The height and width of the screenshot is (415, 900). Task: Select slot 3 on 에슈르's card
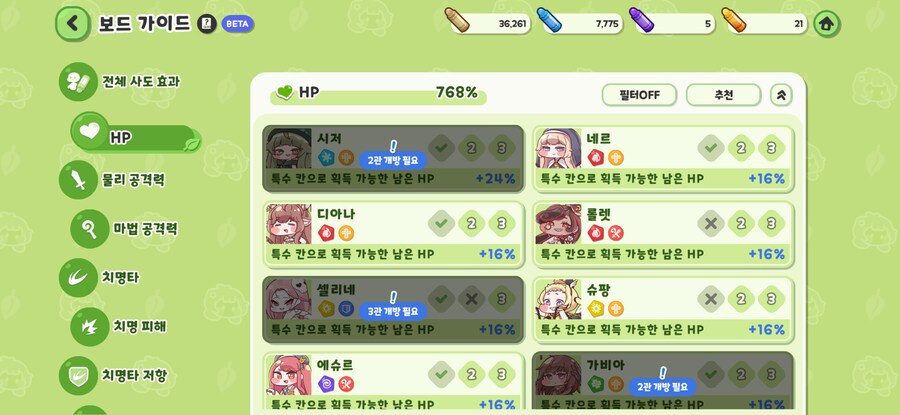click(502, 374)
